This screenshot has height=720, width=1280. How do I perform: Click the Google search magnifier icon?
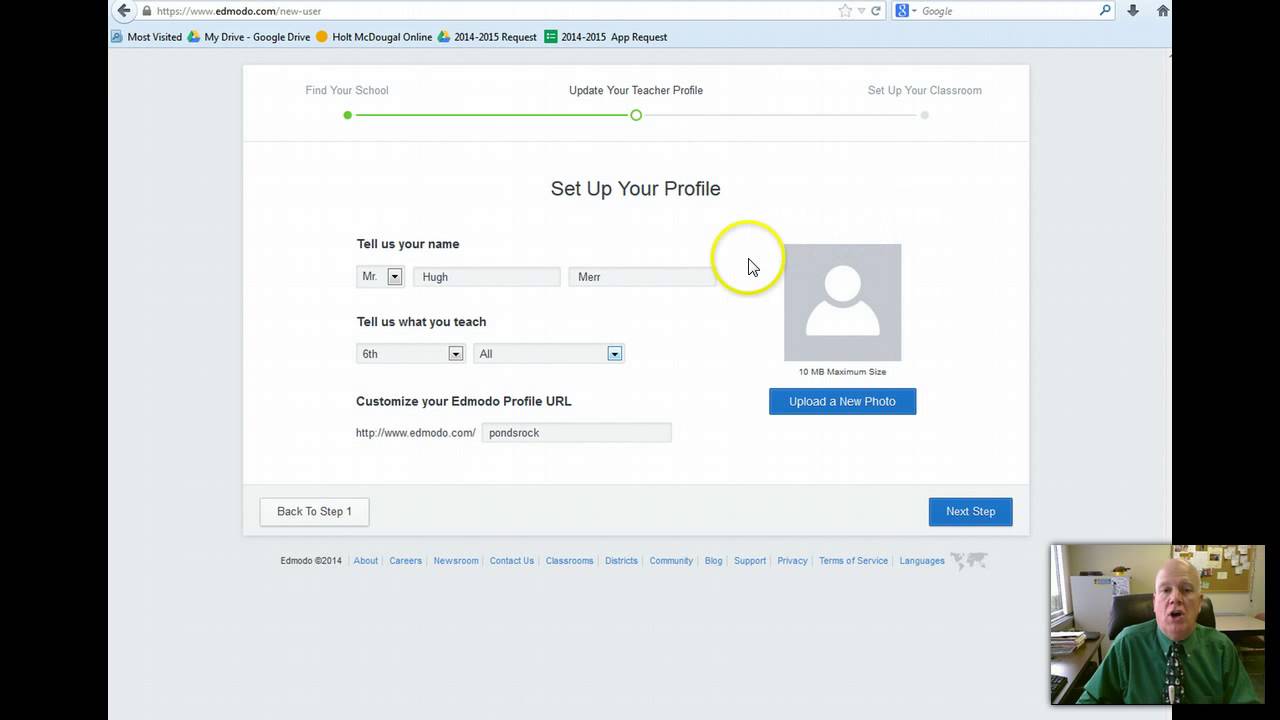(1105, 11)
